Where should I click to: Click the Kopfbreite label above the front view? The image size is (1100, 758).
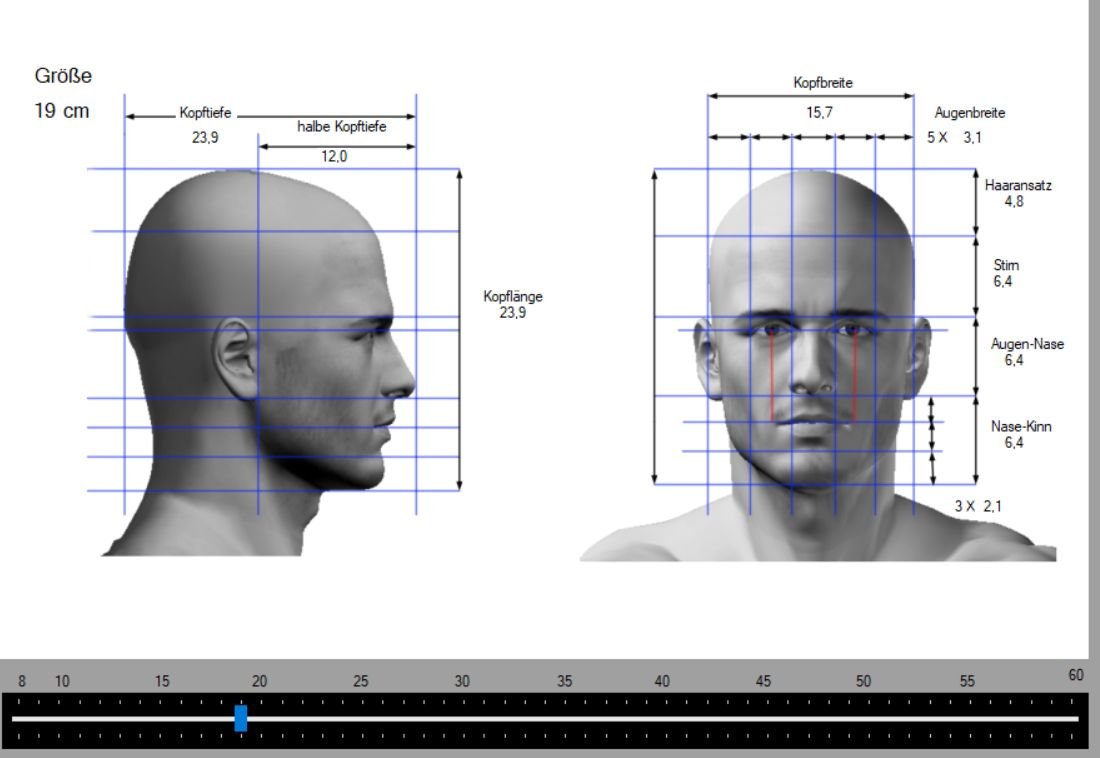823,83
